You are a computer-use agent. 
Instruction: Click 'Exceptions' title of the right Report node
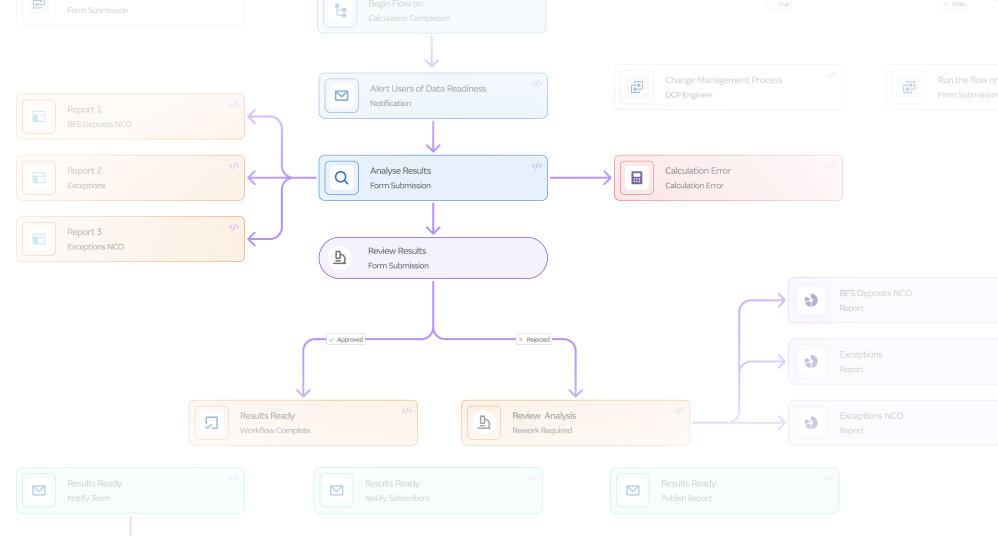point(861,355)
